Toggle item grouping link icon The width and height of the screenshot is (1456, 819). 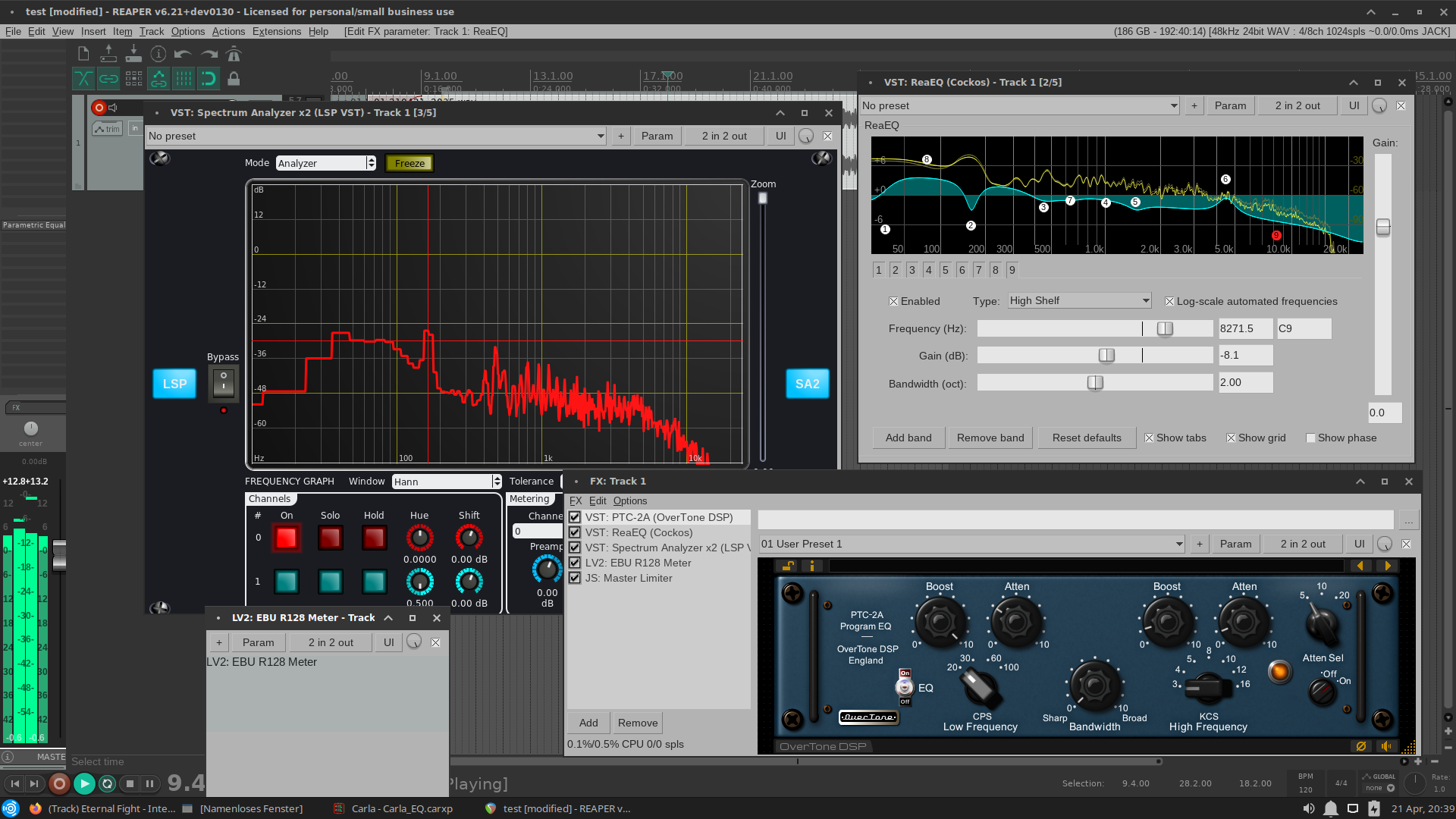coord(108,78)
